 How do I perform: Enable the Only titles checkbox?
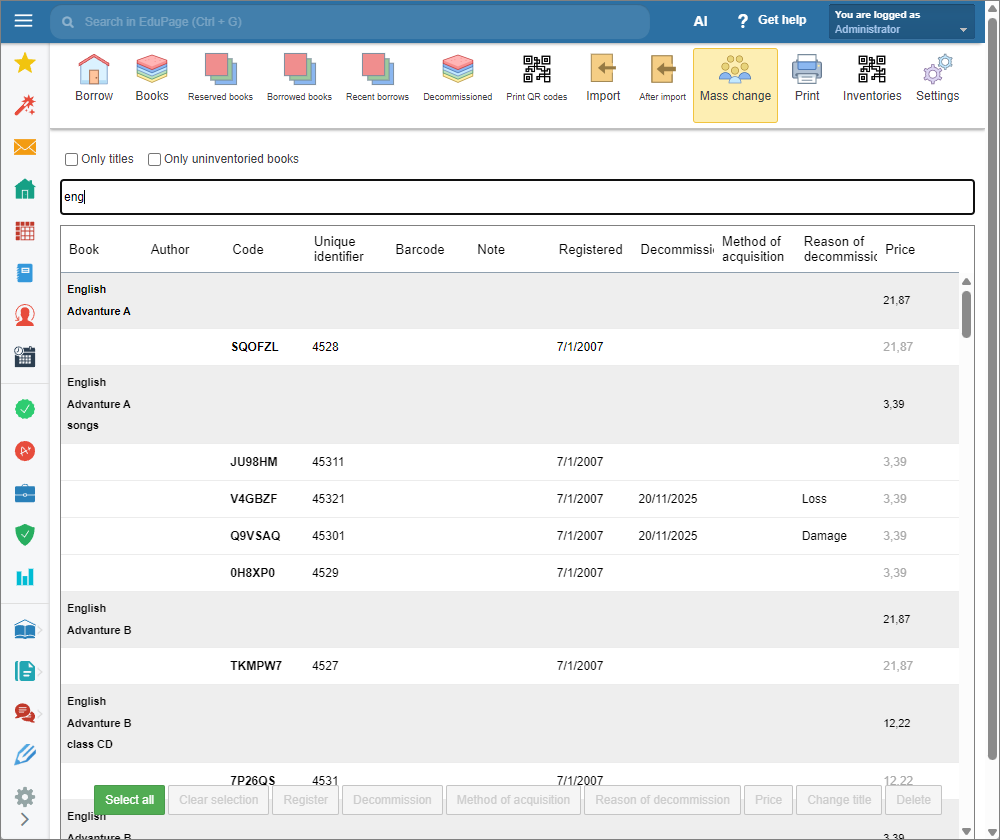point(72,159)
